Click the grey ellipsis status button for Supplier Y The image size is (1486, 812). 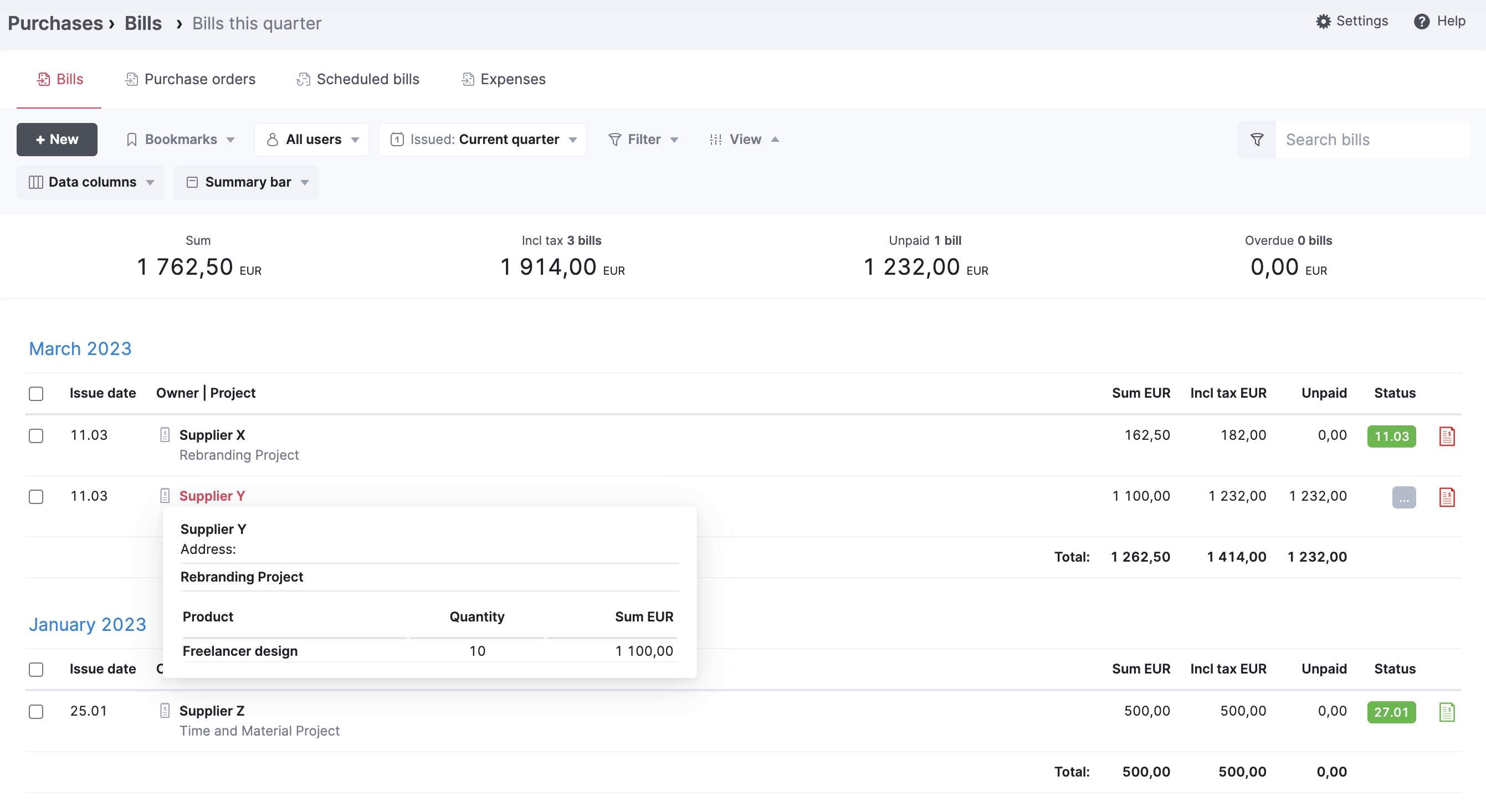pyautogui.click(x=1404, y=498)
